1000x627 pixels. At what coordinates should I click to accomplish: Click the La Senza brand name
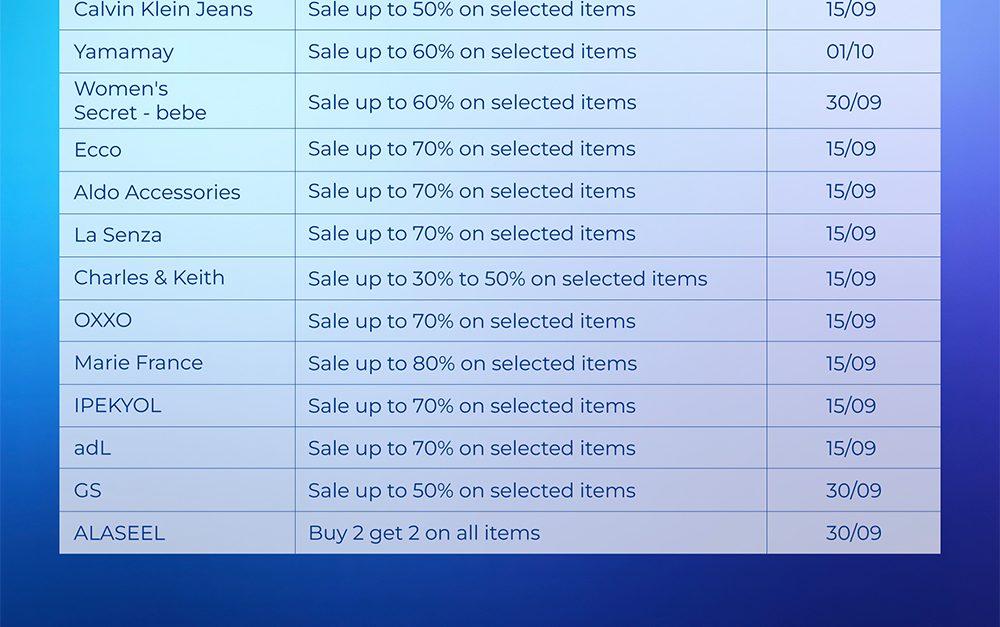pos(118,235)
